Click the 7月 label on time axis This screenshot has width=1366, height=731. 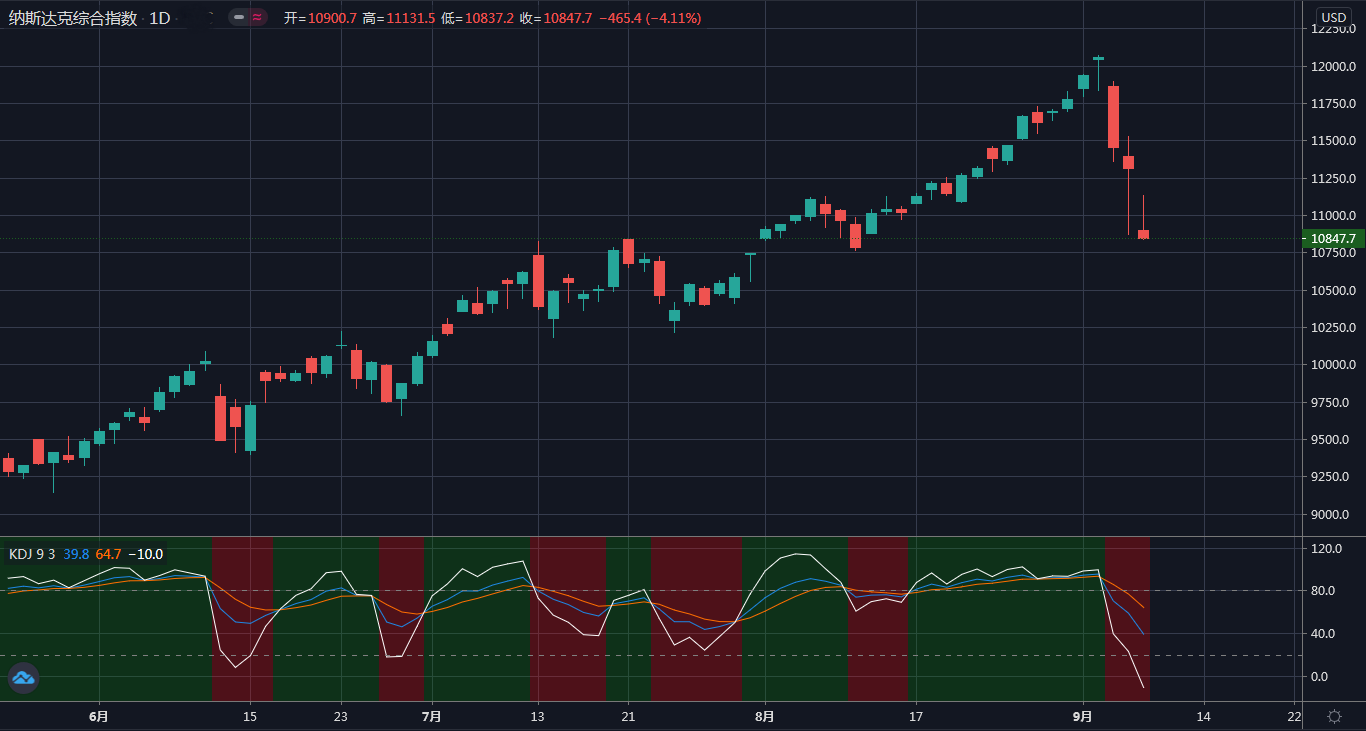coord(431,716)
